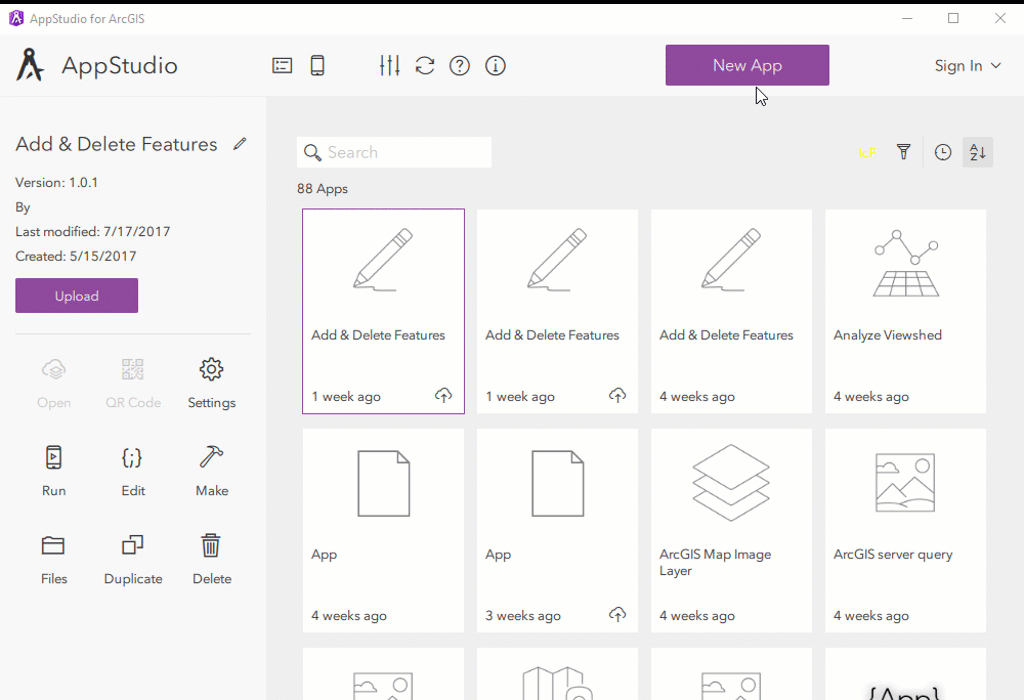Viewport: 1024px width, 700px height.
Task: Select the App card dated 4 weeks ago
Action: pyautogui.click(x=383, y=530)
